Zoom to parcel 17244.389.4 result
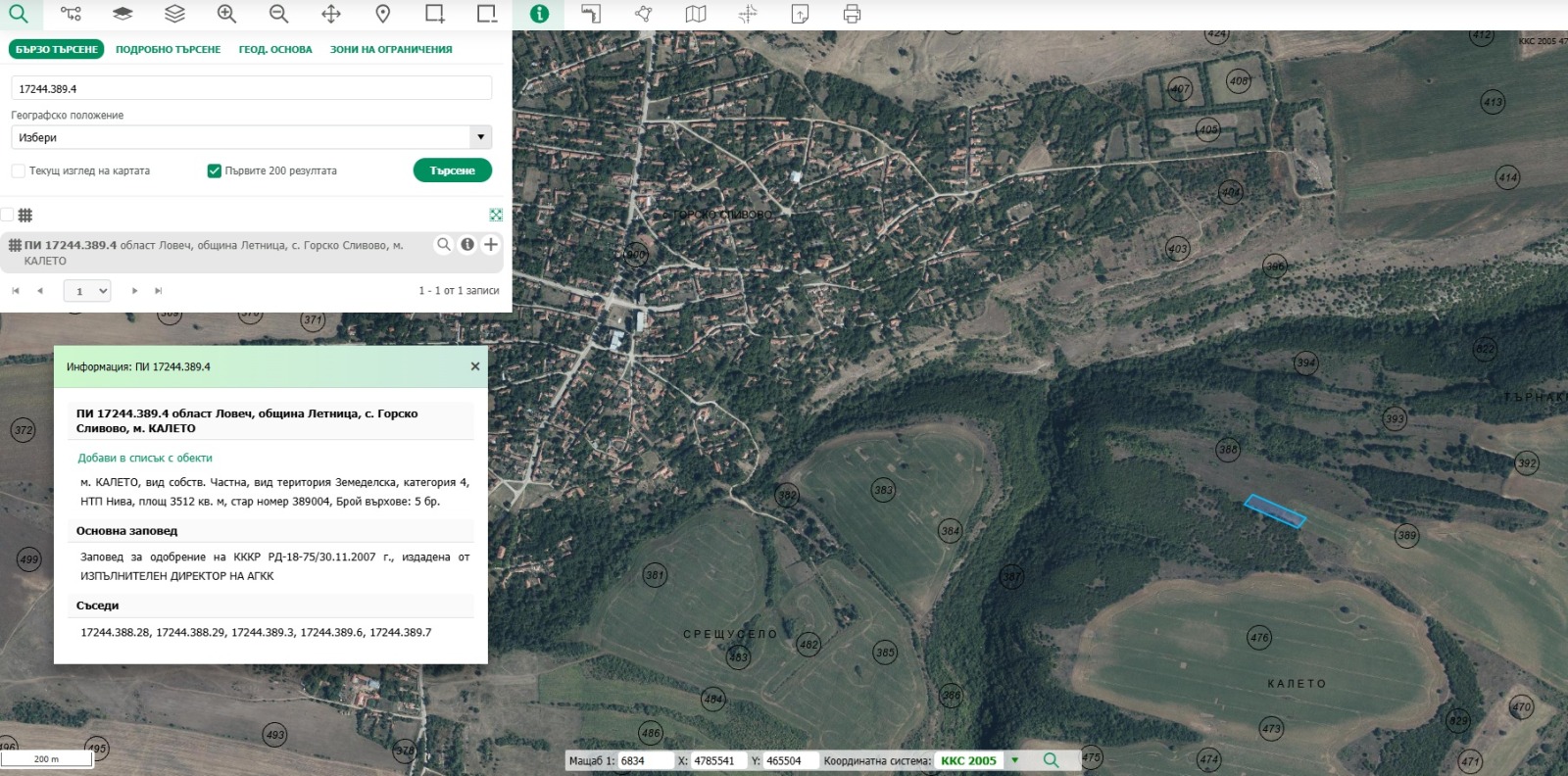The width and height of the screenshot is (1568, 776). click(444, 245)
